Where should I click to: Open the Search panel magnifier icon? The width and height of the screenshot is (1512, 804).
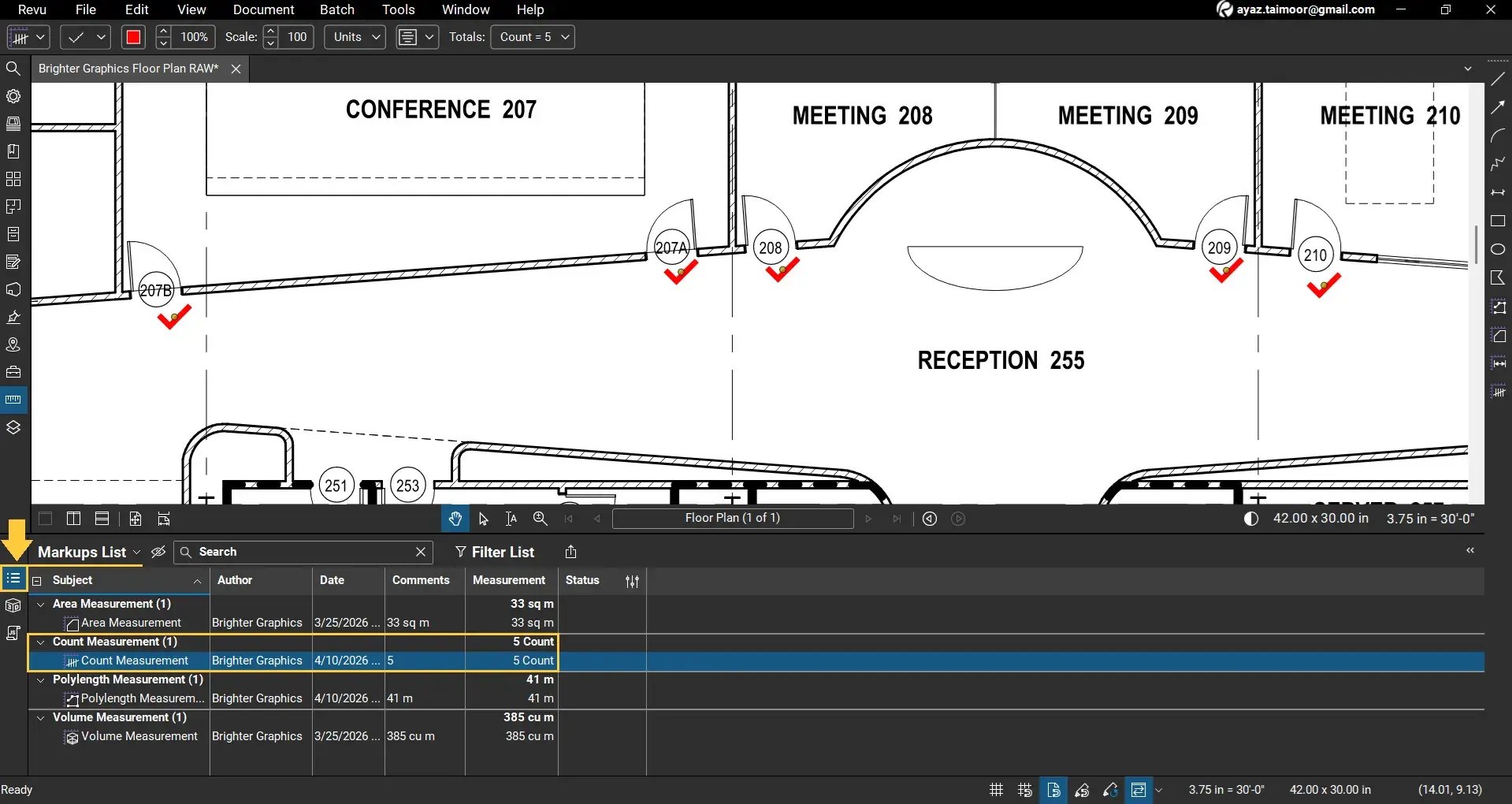[x=13, y=69]
